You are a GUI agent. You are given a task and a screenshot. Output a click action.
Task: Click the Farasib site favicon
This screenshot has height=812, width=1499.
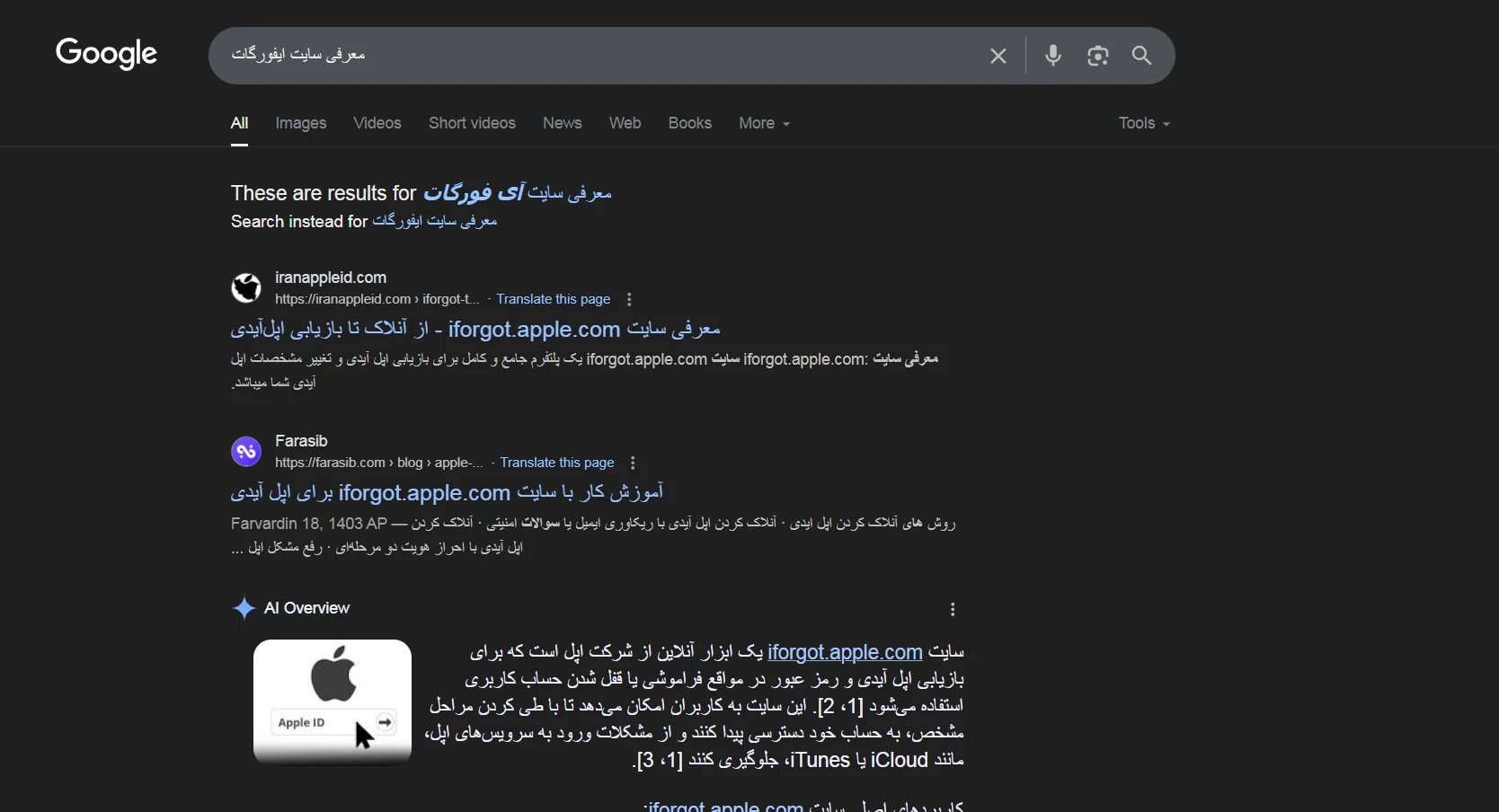246,451
